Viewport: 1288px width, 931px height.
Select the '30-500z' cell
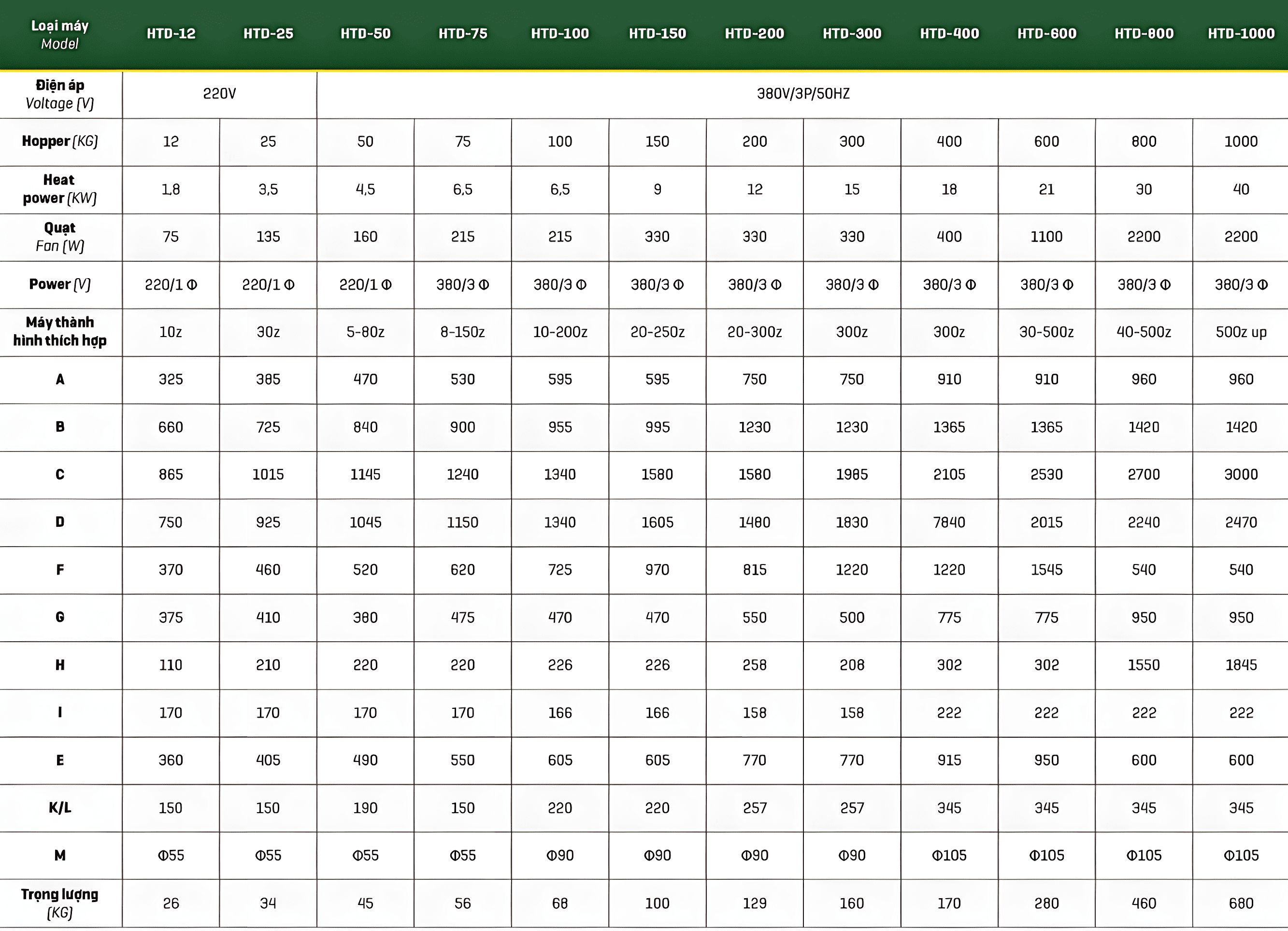click(x=1046, y=332)
